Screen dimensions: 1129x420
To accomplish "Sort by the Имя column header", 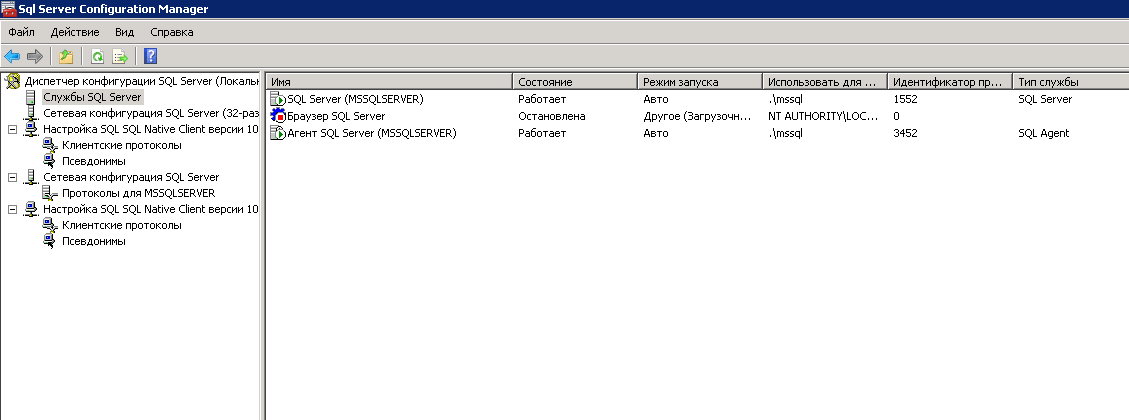I will point(389,81).
